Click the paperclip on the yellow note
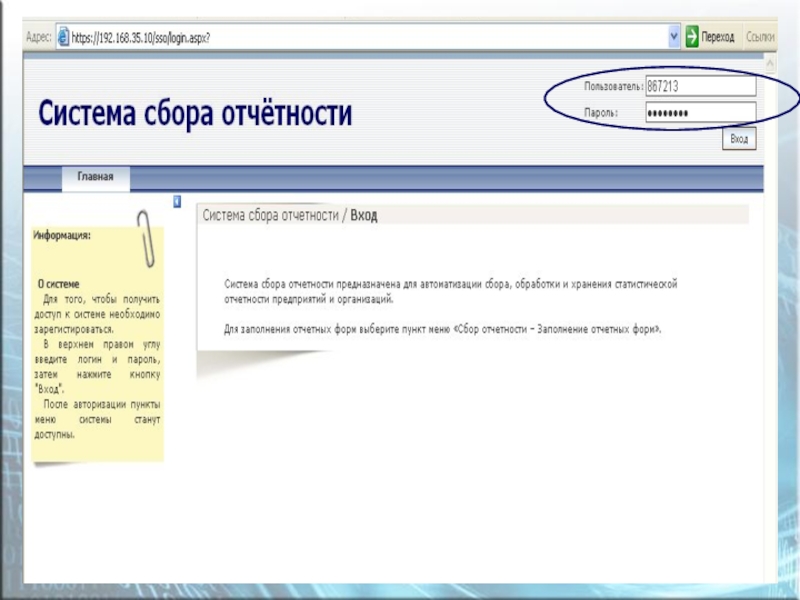This screenshot has width=800, height=600. [x=146, y=238]
